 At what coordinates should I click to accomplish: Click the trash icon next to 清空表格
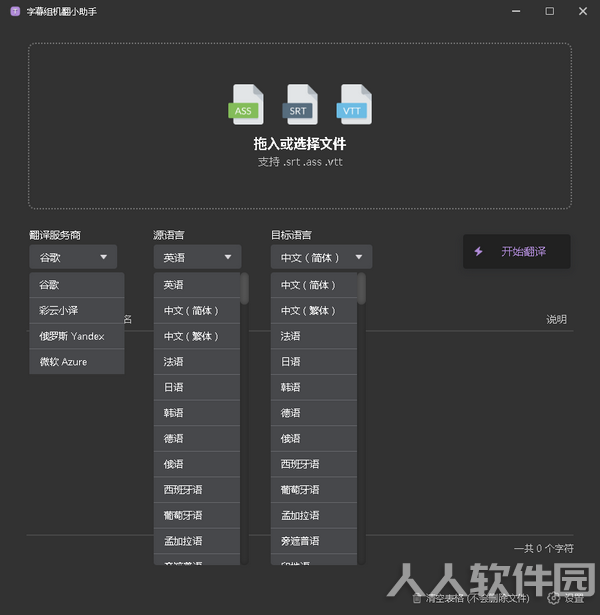pos(417,598)
